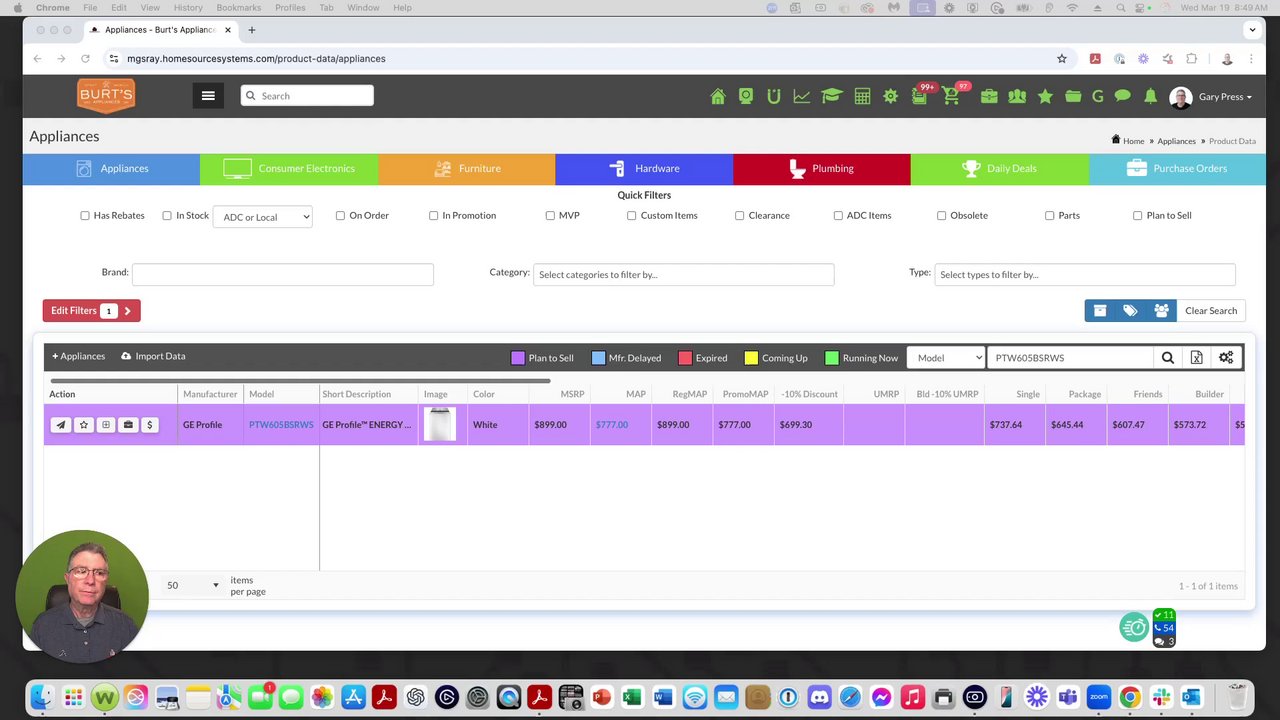Switch to the Consumer Electronics tab
The image size is (1280, 720).
pos(289,169)
